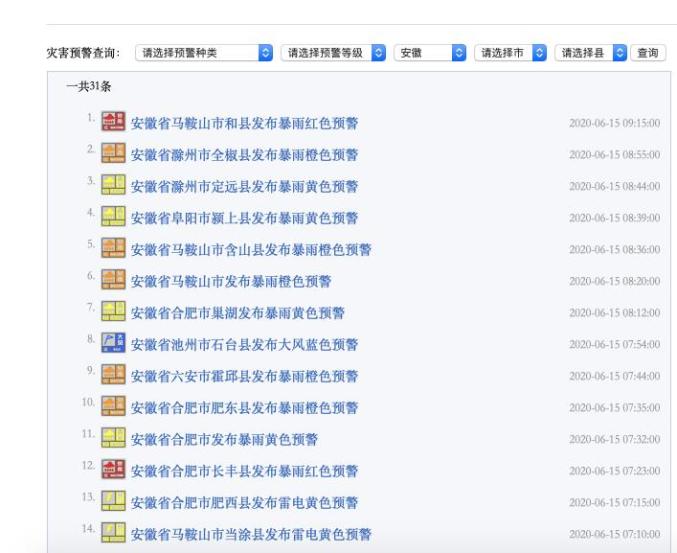The width and height of the screenshot is (677, 553).
Task: Open link 安徽省马鞍山市当涂县发布雷电黄色预警
Action: coord(251,534)
